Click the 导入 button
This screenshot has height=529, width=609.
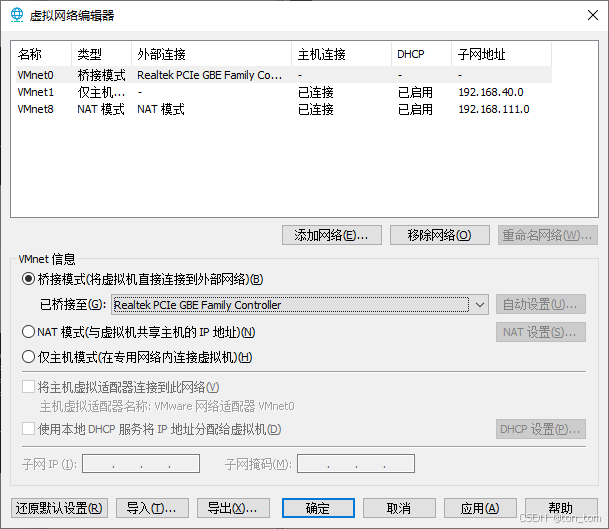pos(152,508)
